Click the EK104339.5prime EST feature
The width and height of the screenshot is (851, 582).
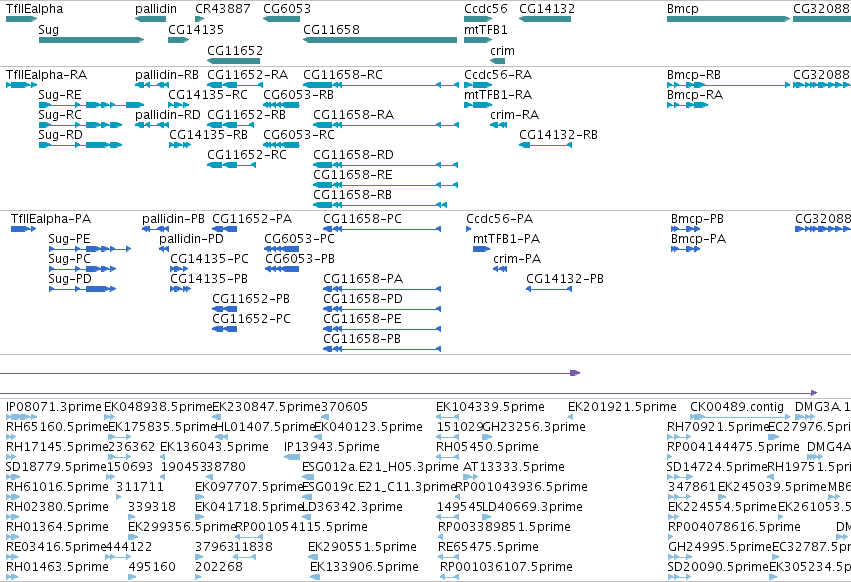(448, 417)
